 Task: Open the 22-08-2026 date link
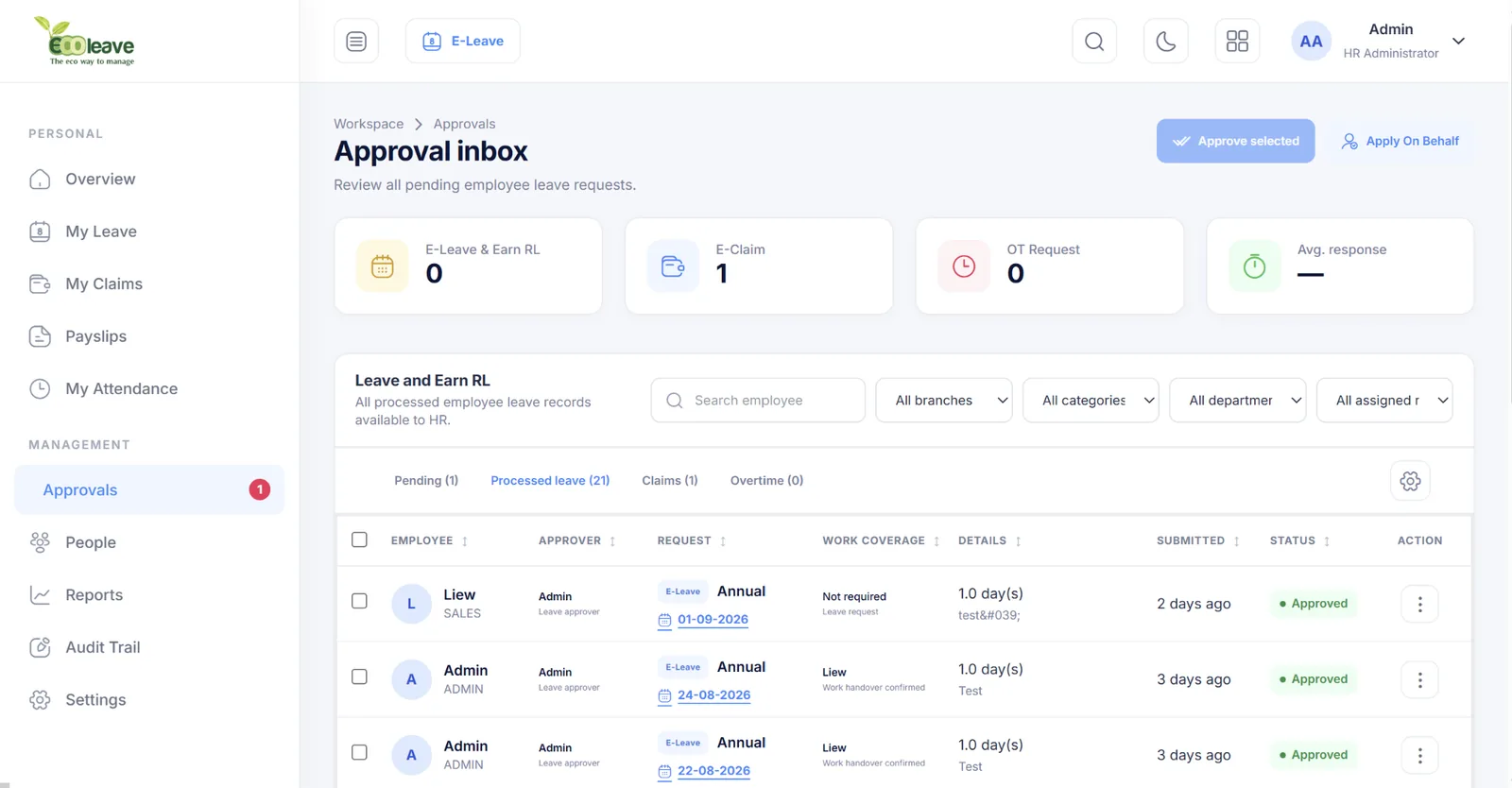[x=713, y=771]
